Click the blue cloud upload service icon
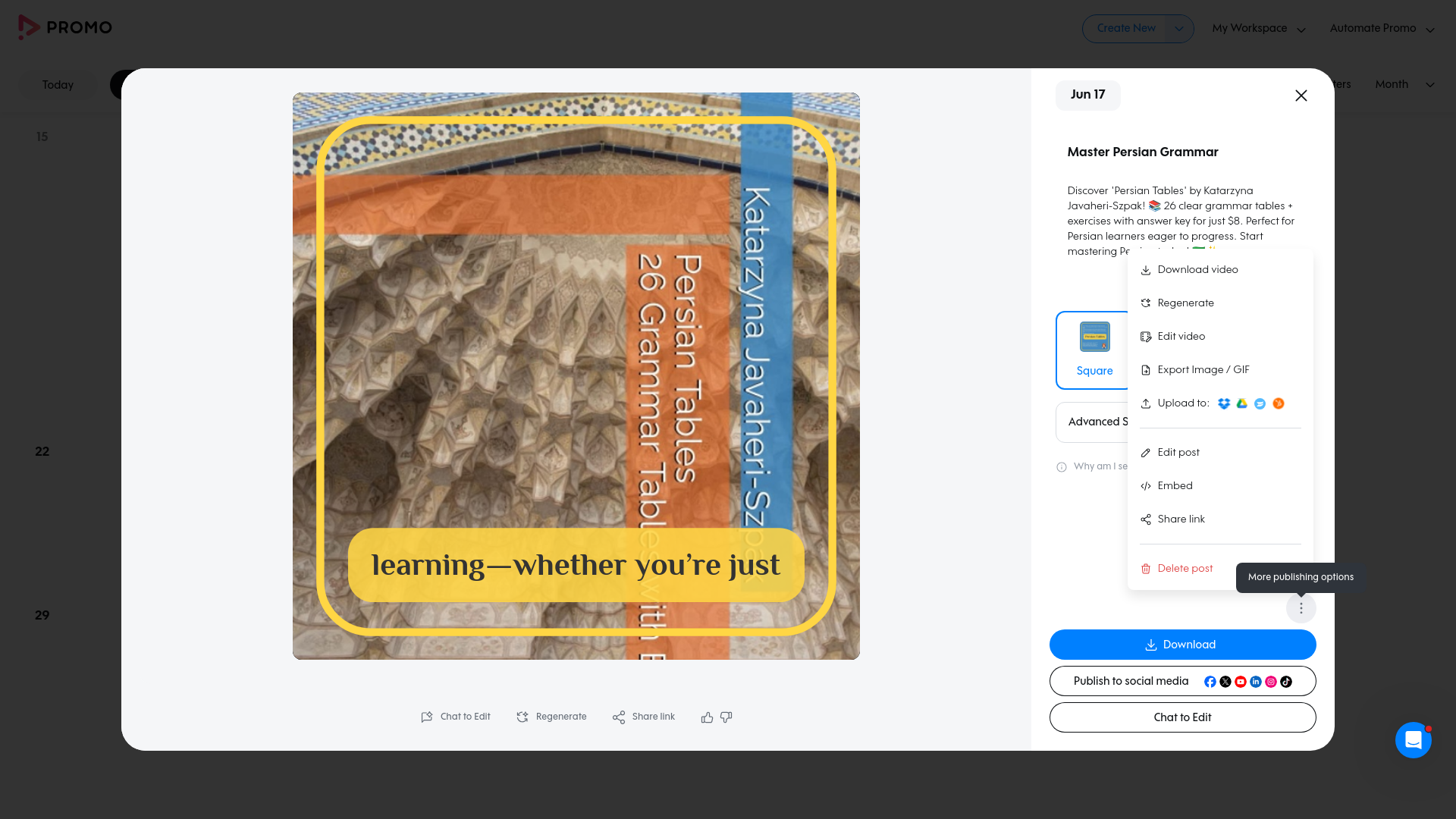The height and width of the screenshot is (819, 1456). pyautogui.click(x=1260, y=403)
